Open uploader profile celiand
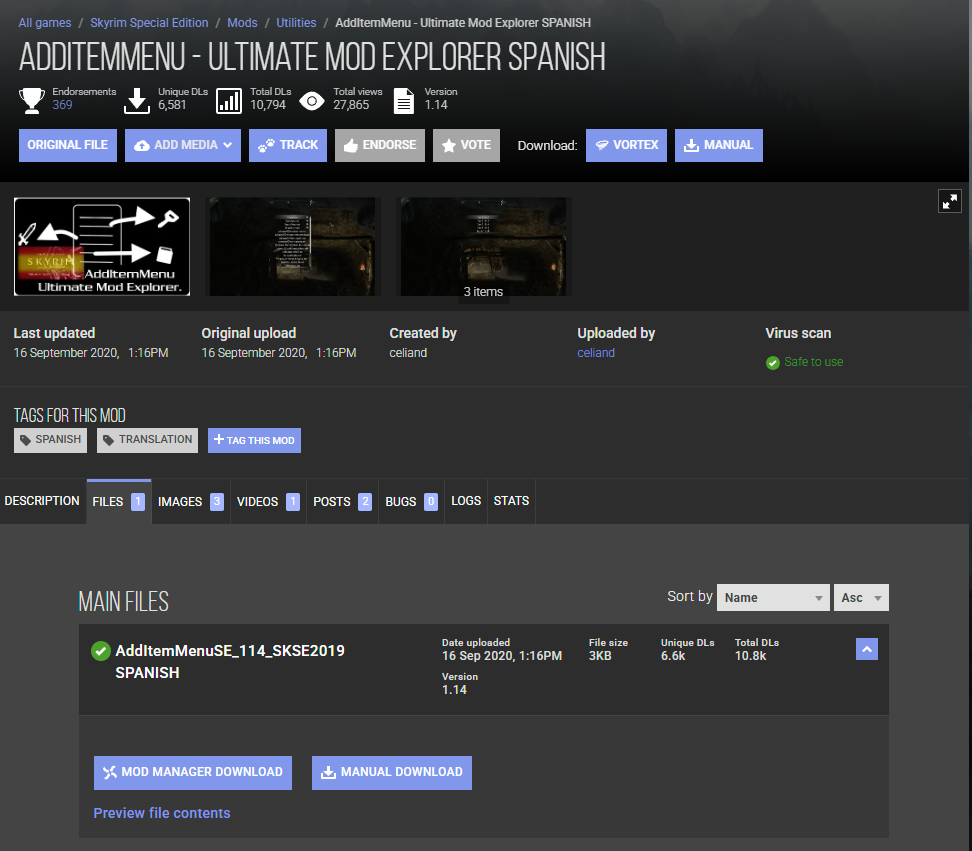 point(596,353)
